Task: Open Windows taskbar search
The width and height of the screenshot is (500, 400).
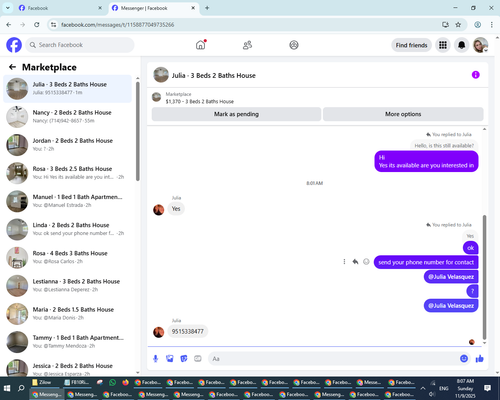Action: [x=21, y=388]
